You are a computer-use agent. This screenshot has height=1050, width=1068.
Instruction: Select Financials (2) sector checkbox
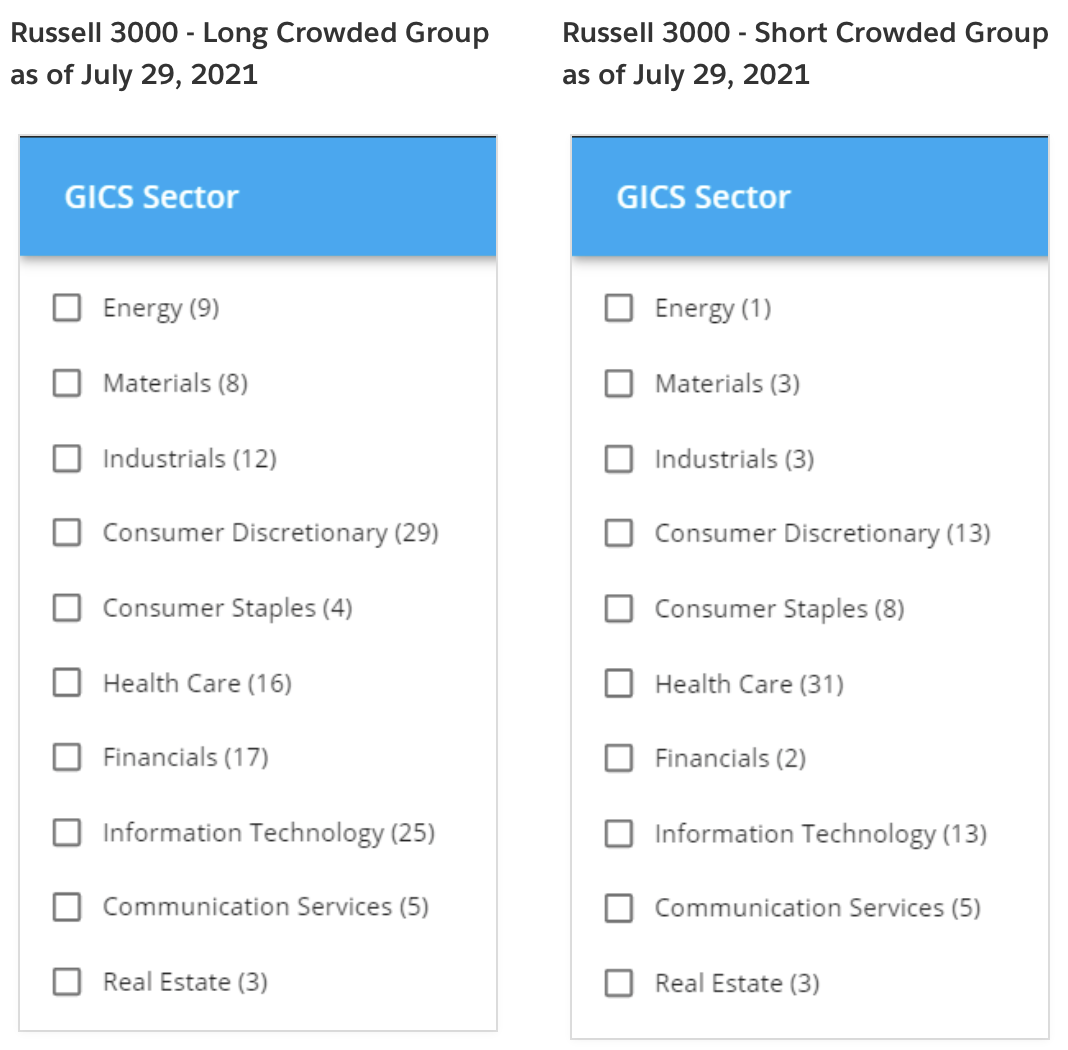point(619,758)
